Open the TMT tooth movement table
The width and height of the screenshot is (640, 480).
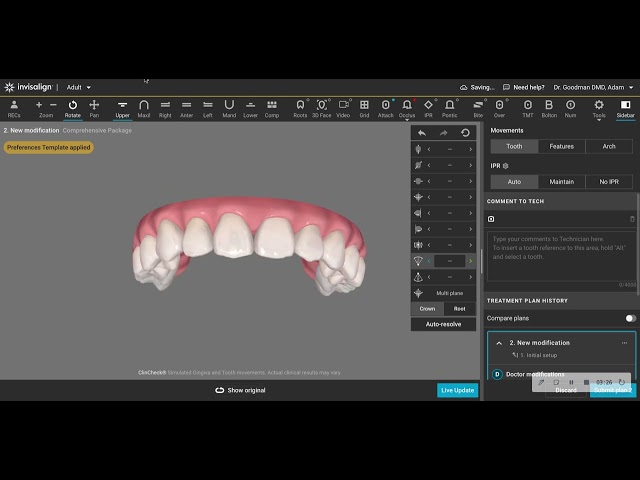tap(528, 109)
